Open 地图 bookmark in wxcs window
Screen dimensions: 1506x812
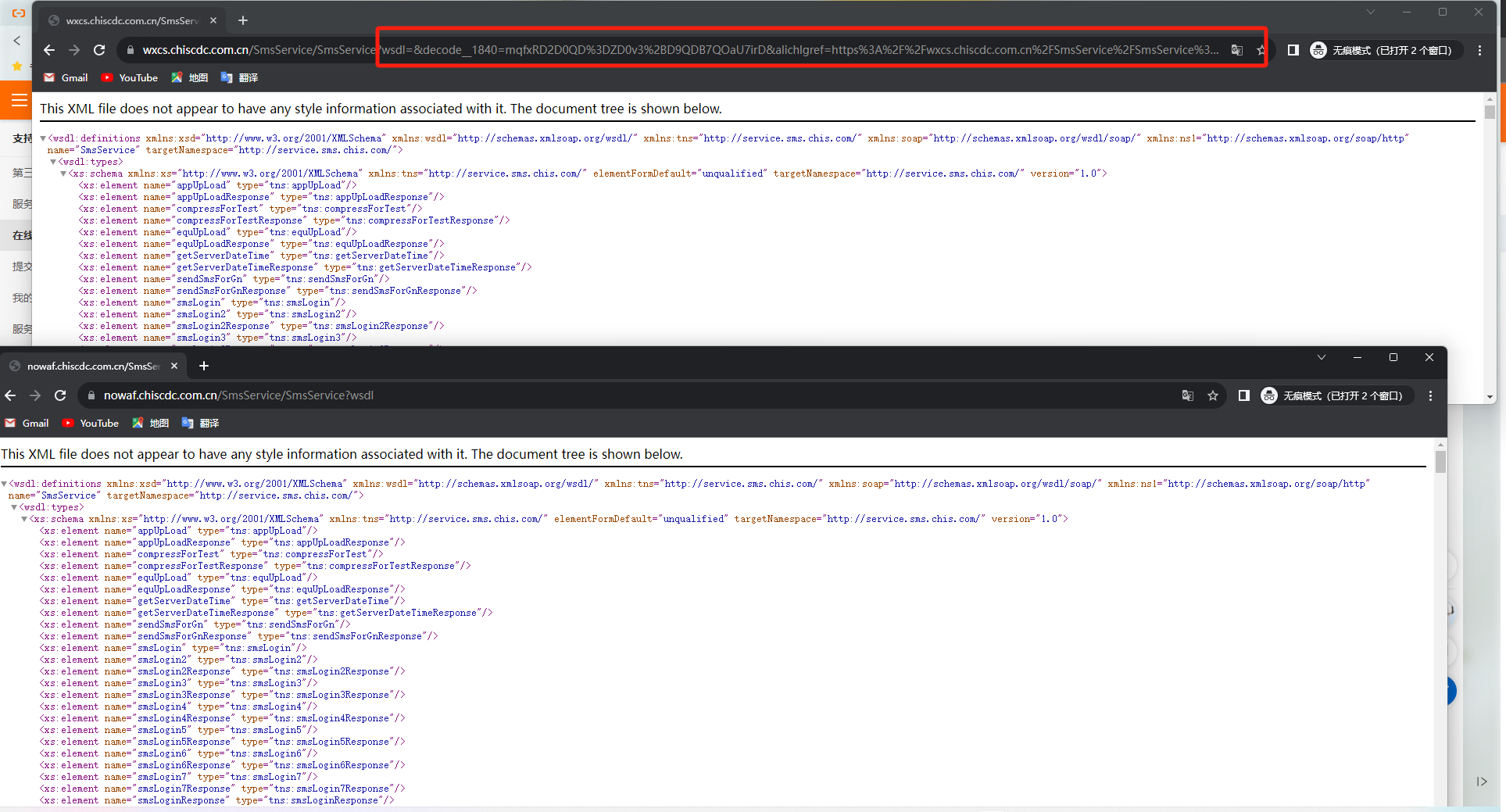[190, 77]
